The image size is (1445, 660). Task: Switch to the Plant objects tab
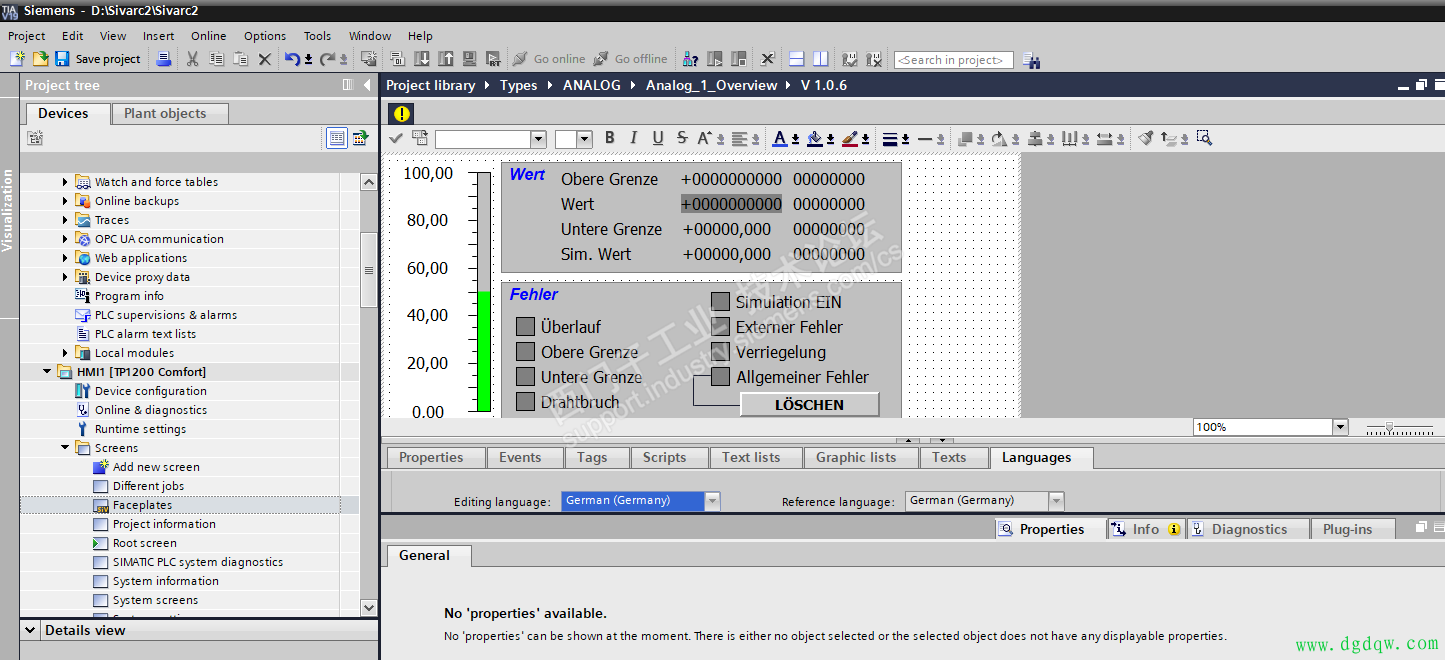coord(165,114)
